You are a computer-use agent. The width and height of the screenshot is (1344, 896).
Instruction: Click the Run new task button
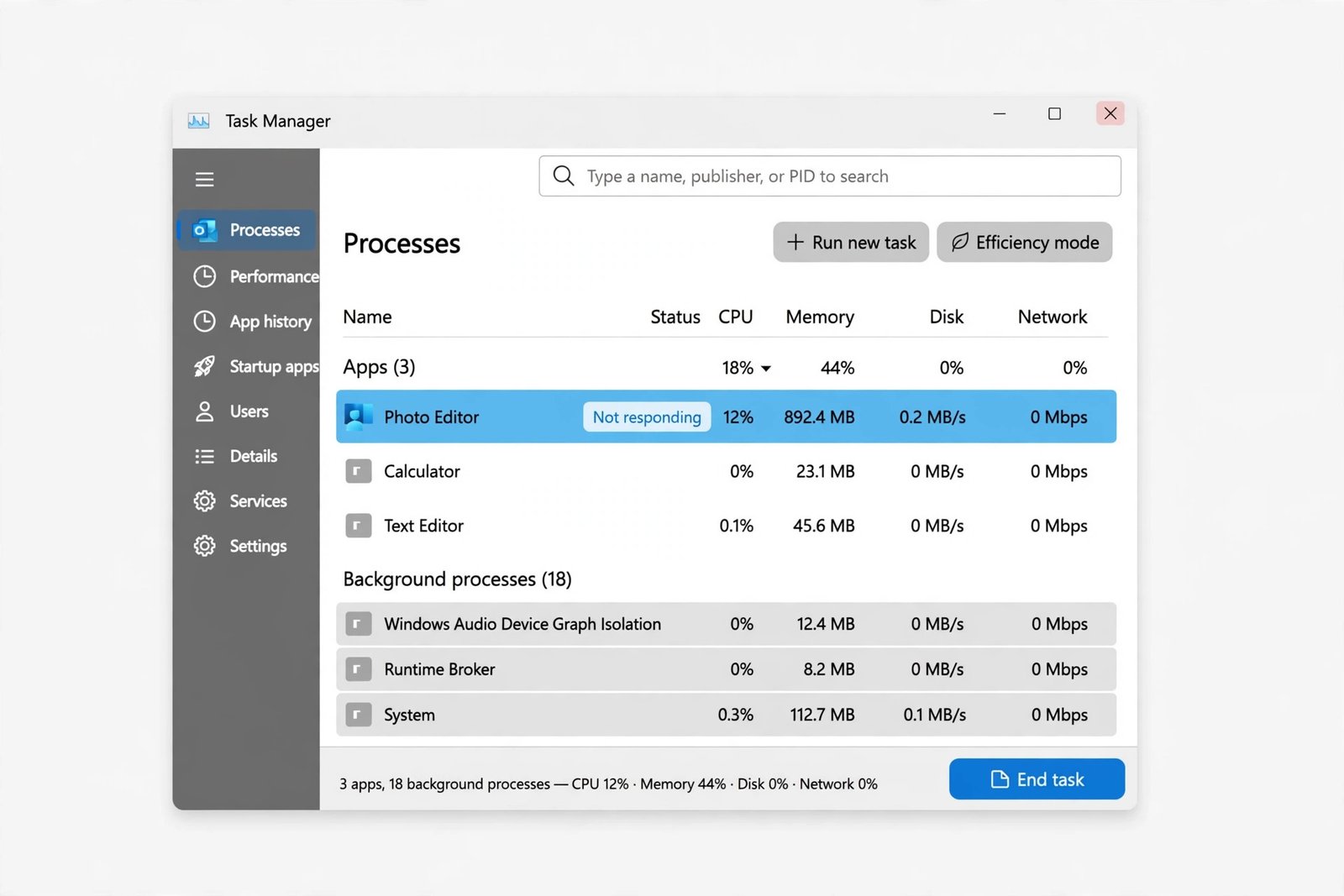point(851,242)
